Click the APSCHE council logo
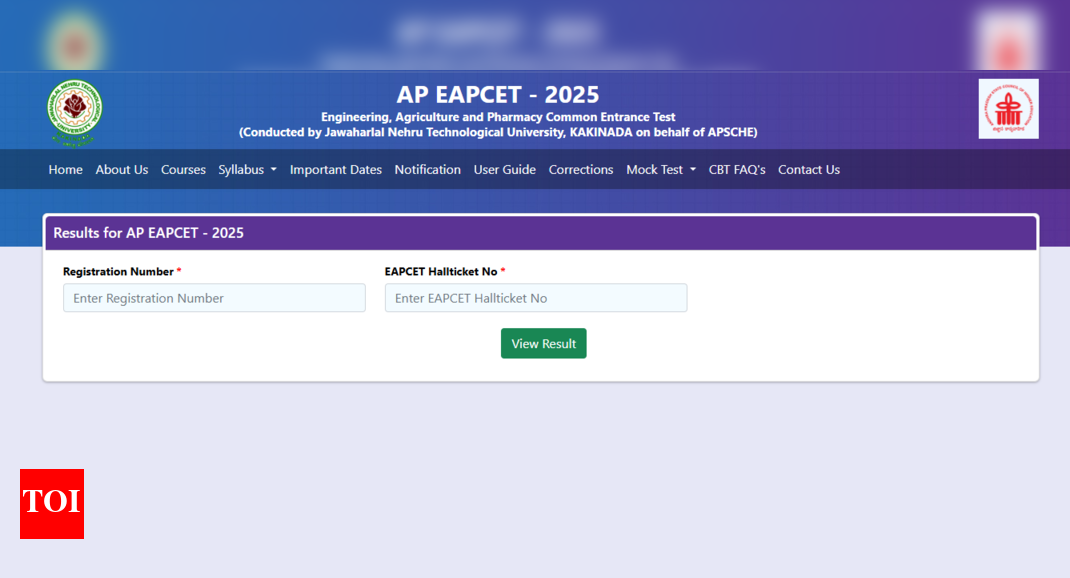This screenshot has width=1070, height=578. pyautogui.click(x=1008, y=109)
